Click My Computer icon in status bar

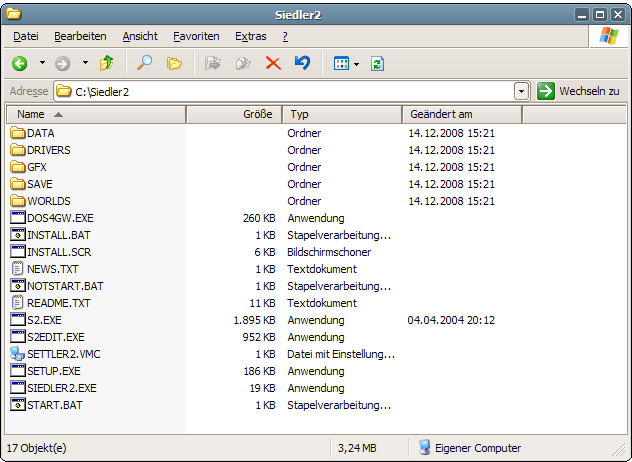click(x=424, y=447)
